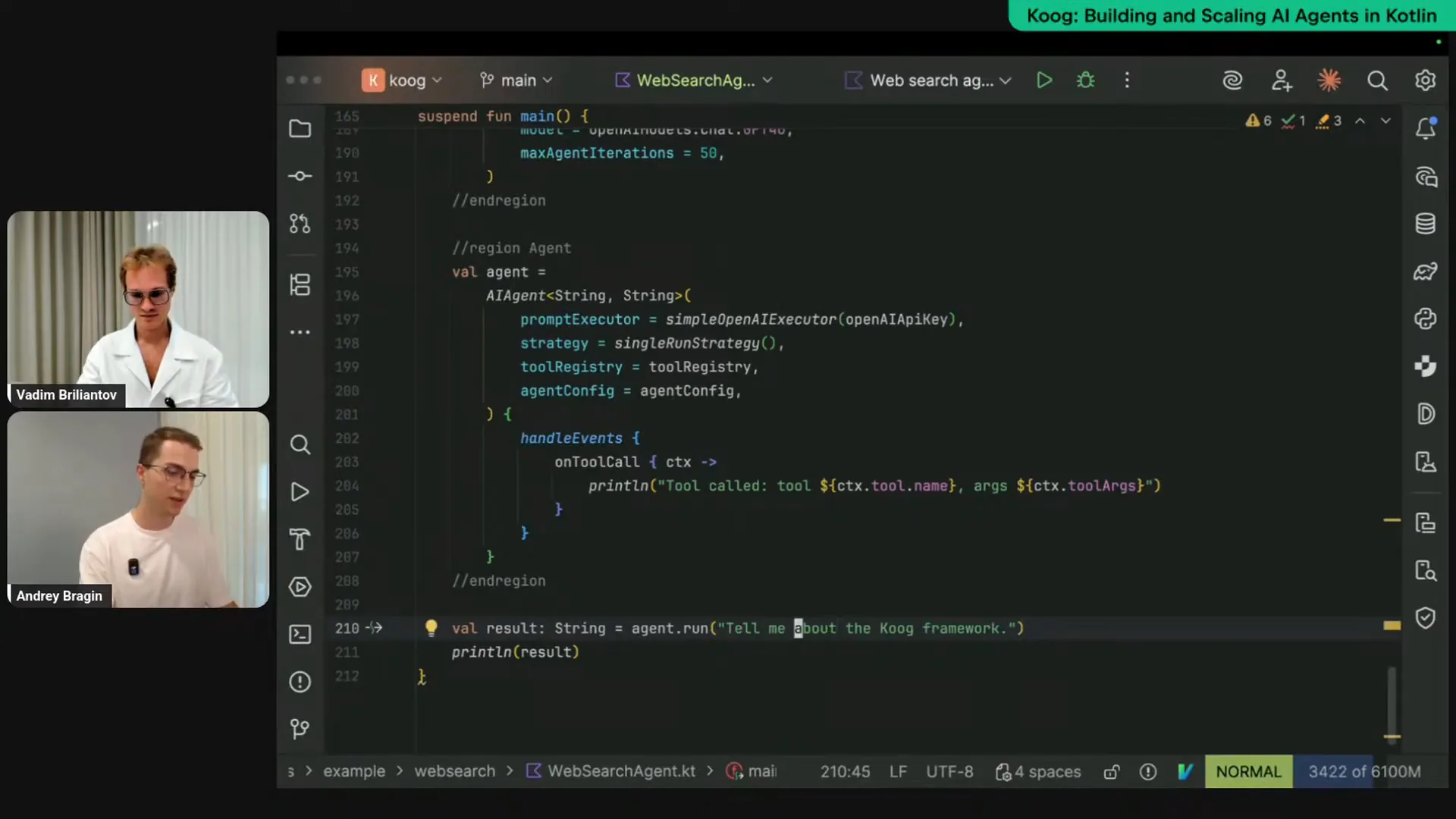
Task: Open the Git tool window at sidebar bottom
Action: coord(300,729)
